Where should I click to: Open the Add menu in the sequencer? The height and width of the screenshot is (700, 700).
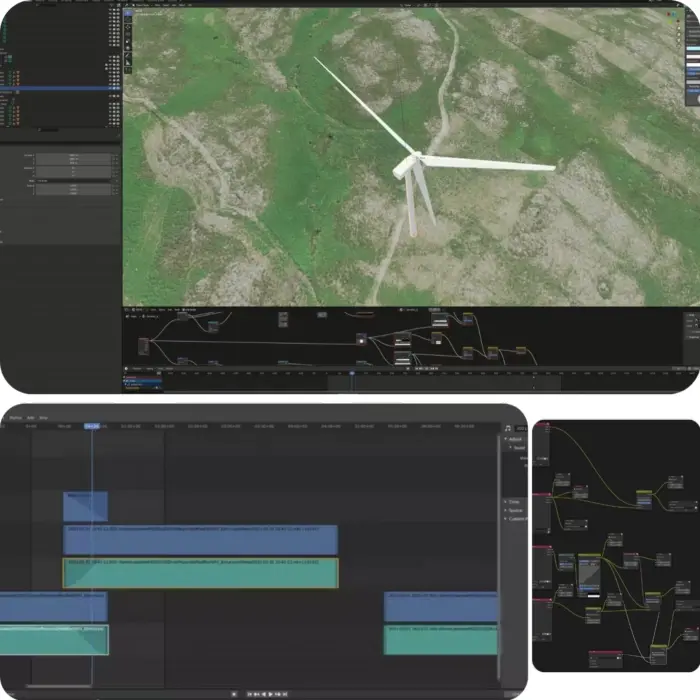pyautogui.click(x=31, y=418)
